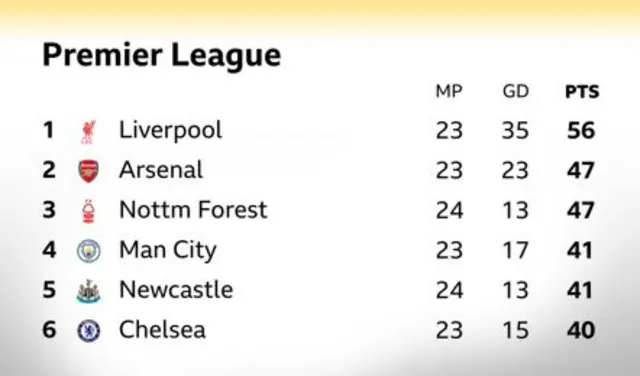Click the Liverpool club crest

point(89,132)
